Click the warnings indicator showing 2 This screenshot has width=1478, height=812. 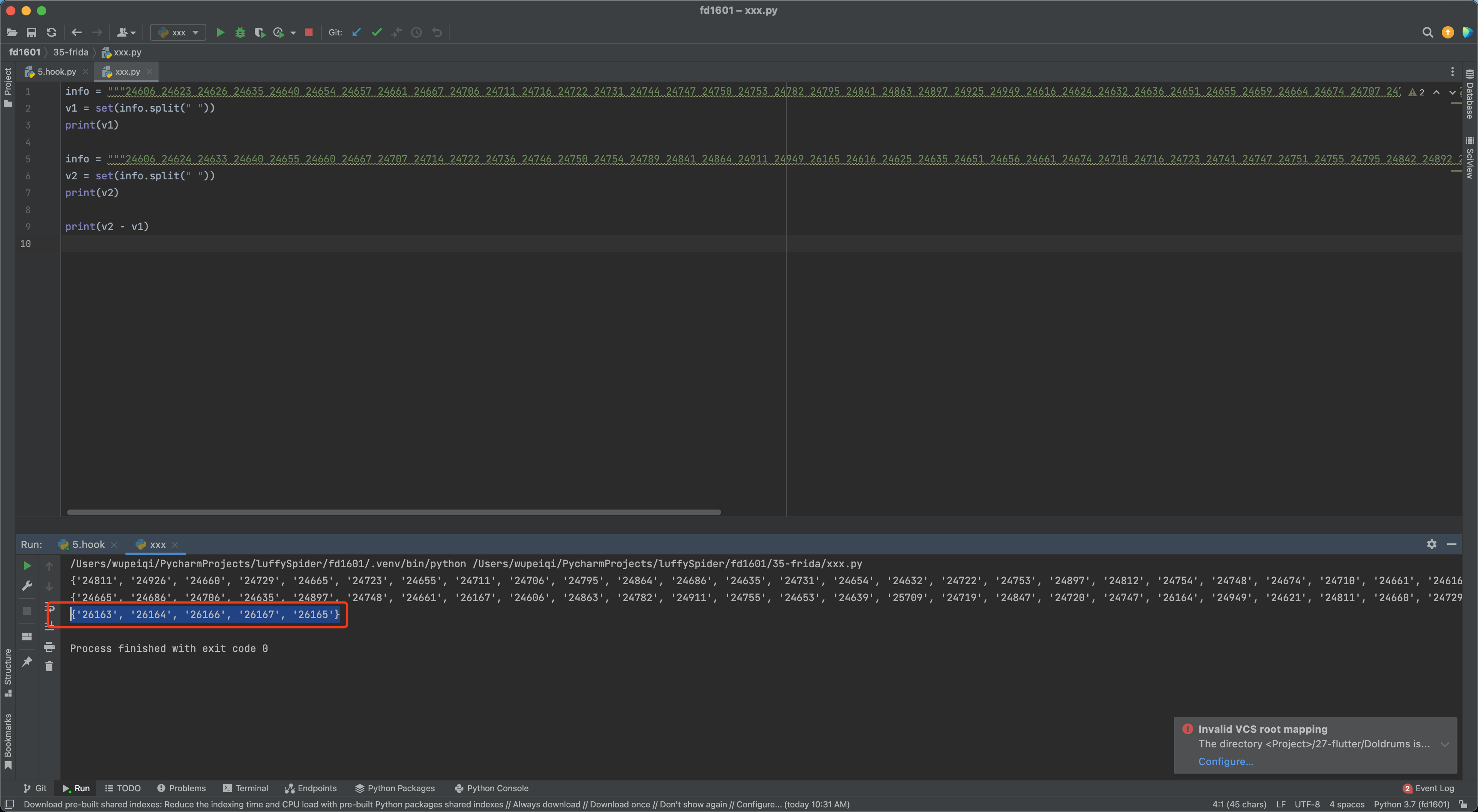tap(1416, 92)
